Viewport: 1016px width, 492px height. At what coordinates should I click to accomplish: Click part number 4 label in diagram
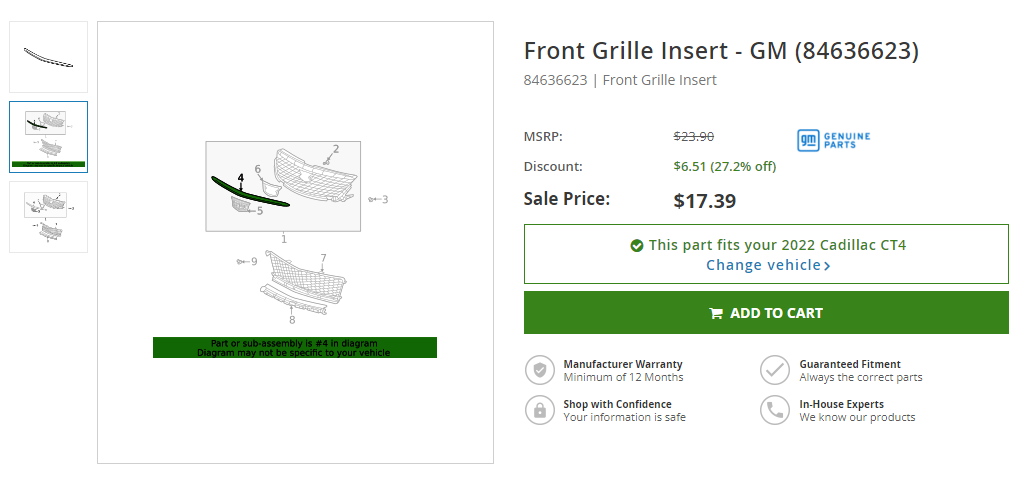pos(240,178)
